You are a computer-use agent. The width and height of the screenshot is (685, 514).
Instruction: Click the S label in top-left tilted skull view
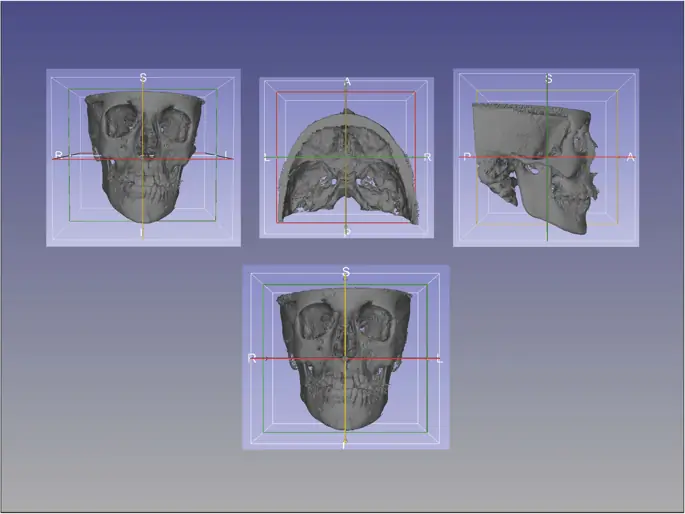(x=143, y=77)
